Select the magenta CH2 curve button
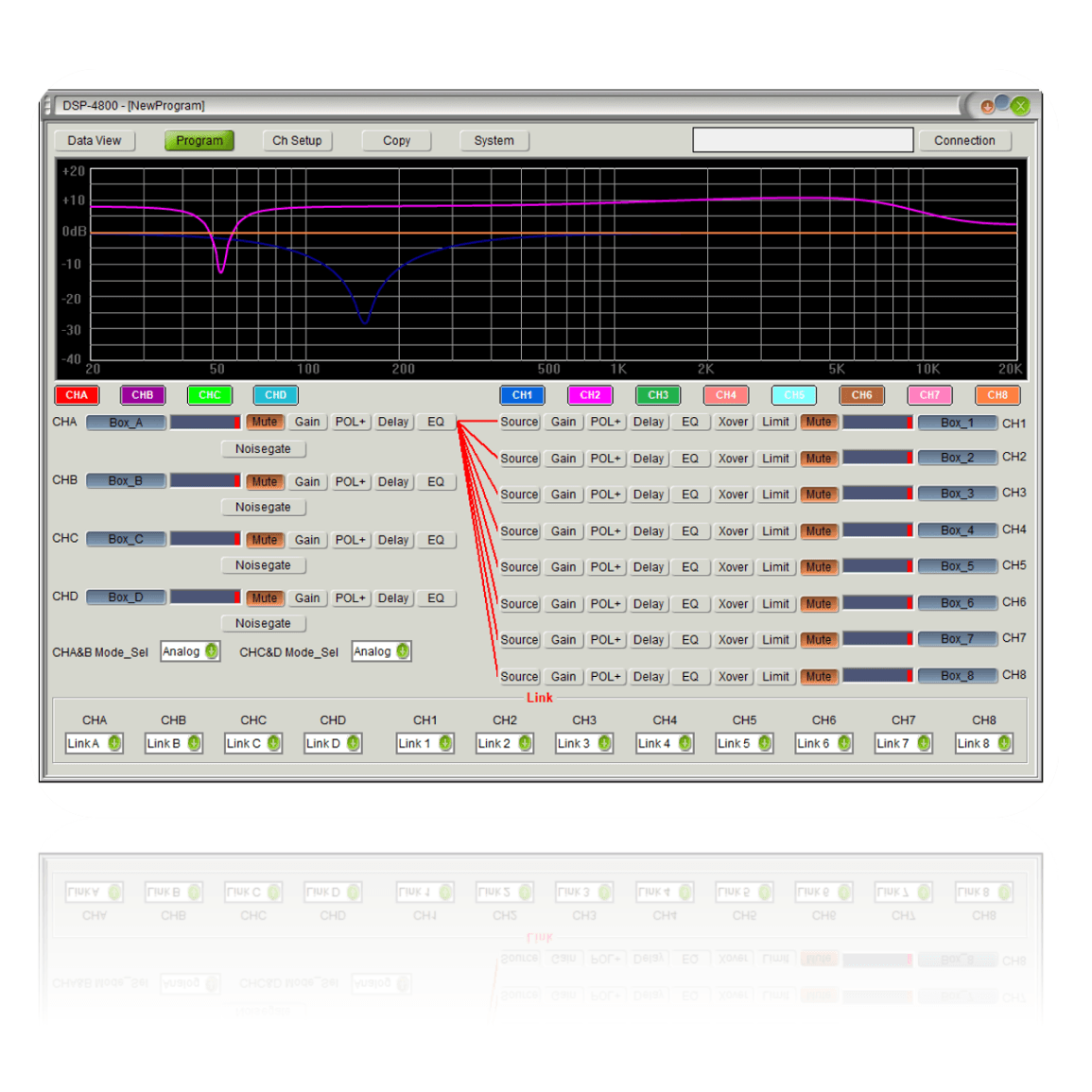1092x1092 pixels. (590, 395)
